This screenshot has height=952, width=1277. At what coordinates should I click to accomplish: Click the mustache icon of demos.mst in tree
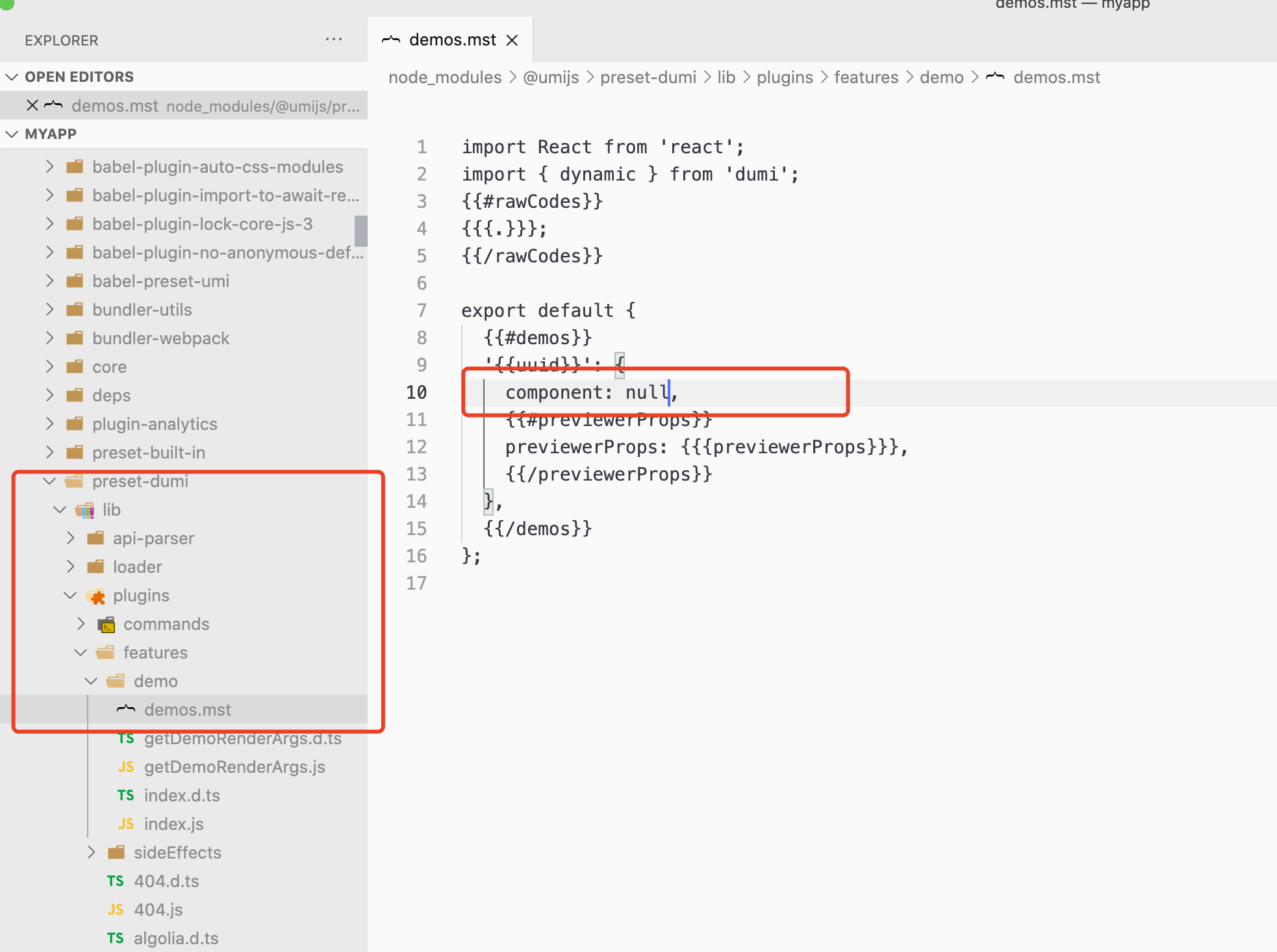click(126, 708)
